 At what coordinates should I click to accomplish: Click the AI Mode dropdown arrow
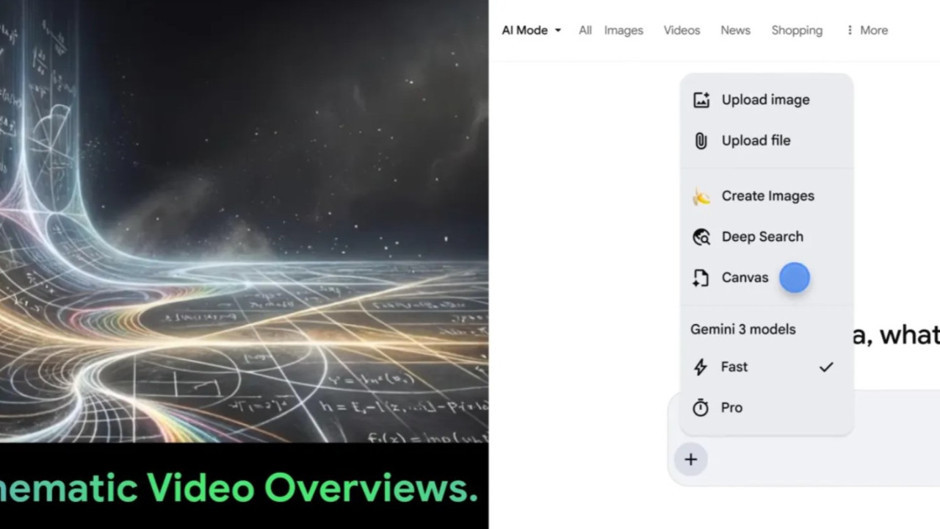pyautogui.click(x=558, y=31)
